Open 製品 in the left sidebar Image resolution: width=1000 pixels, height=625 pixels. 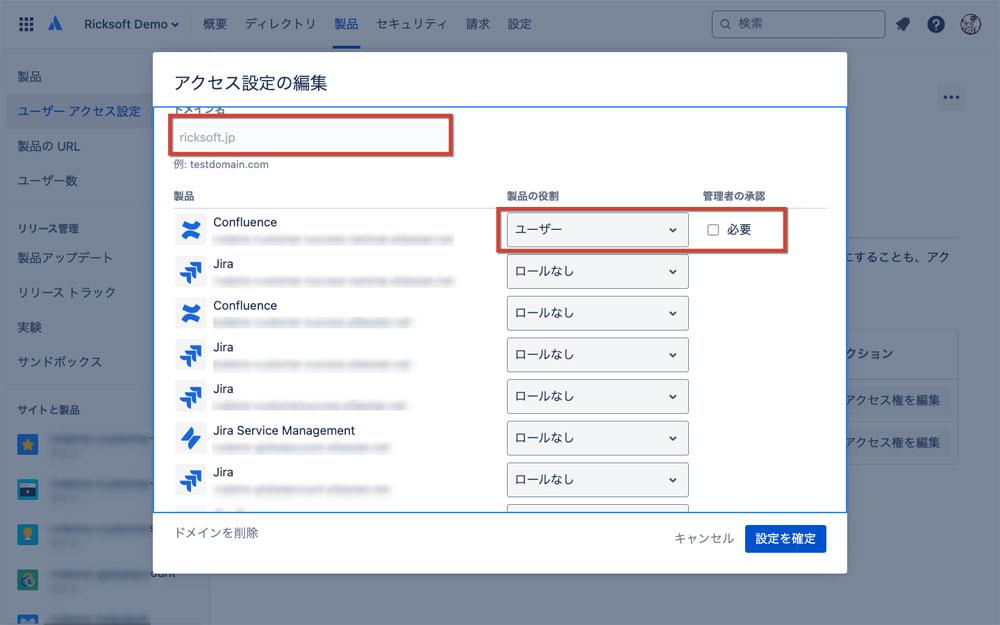coord(29,77)
